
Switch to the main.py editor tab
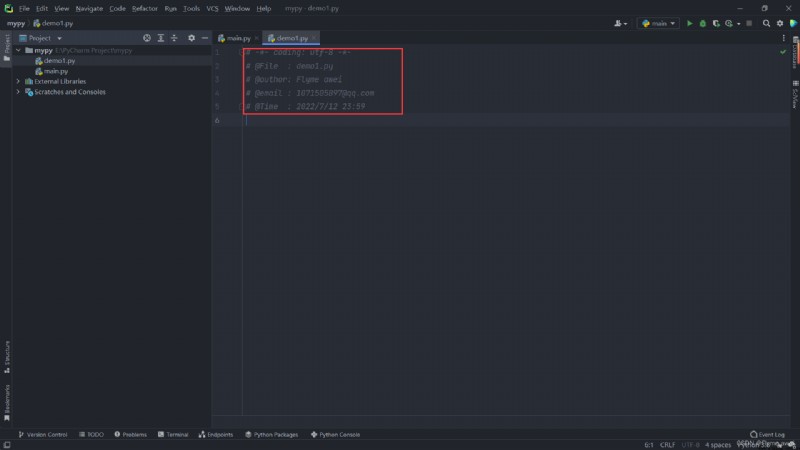coord(234,38)
